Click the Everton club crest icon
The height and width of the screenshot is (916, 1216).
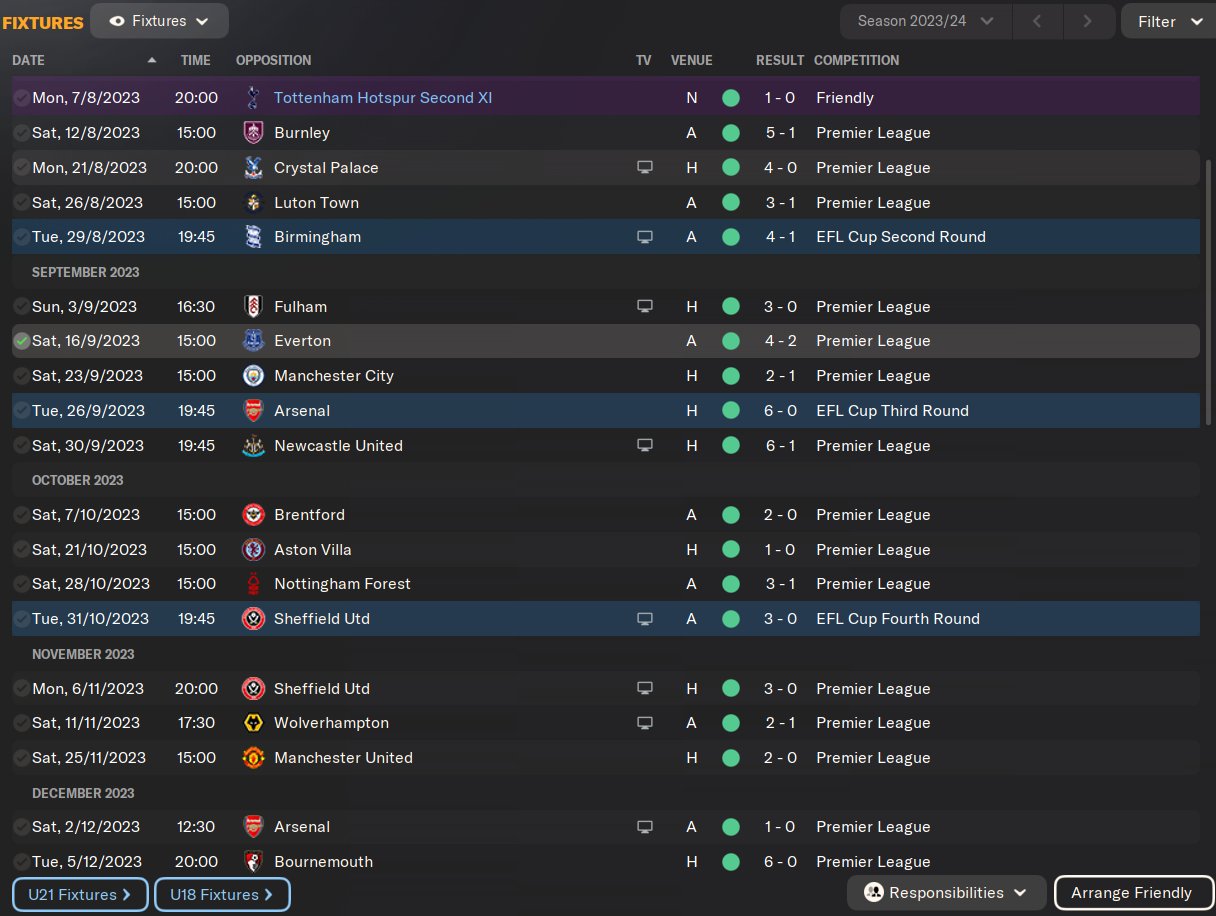point(253,341)
